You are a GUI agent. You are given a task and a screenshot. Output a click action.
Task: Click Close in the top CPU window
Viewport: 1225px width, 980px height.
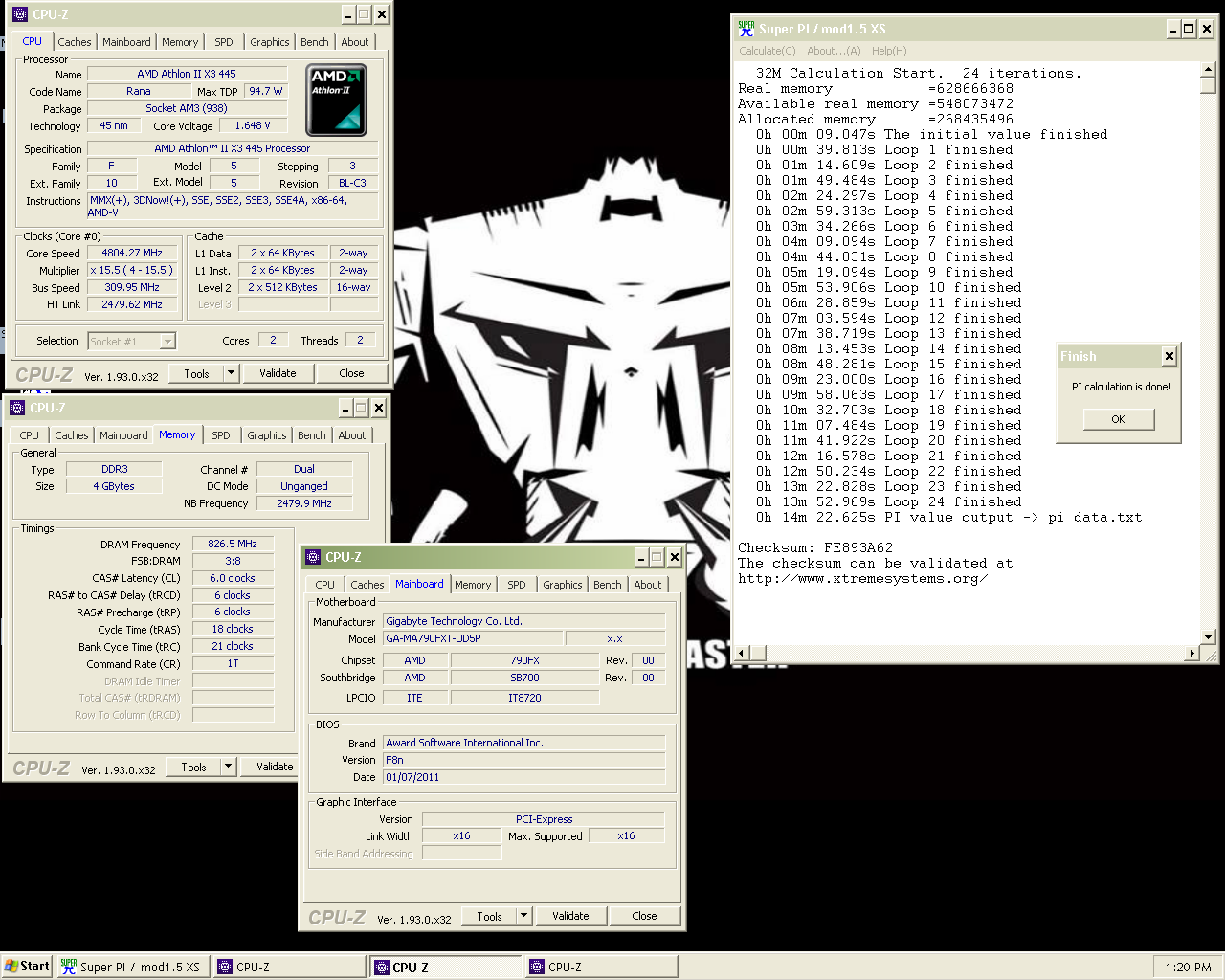351,373
